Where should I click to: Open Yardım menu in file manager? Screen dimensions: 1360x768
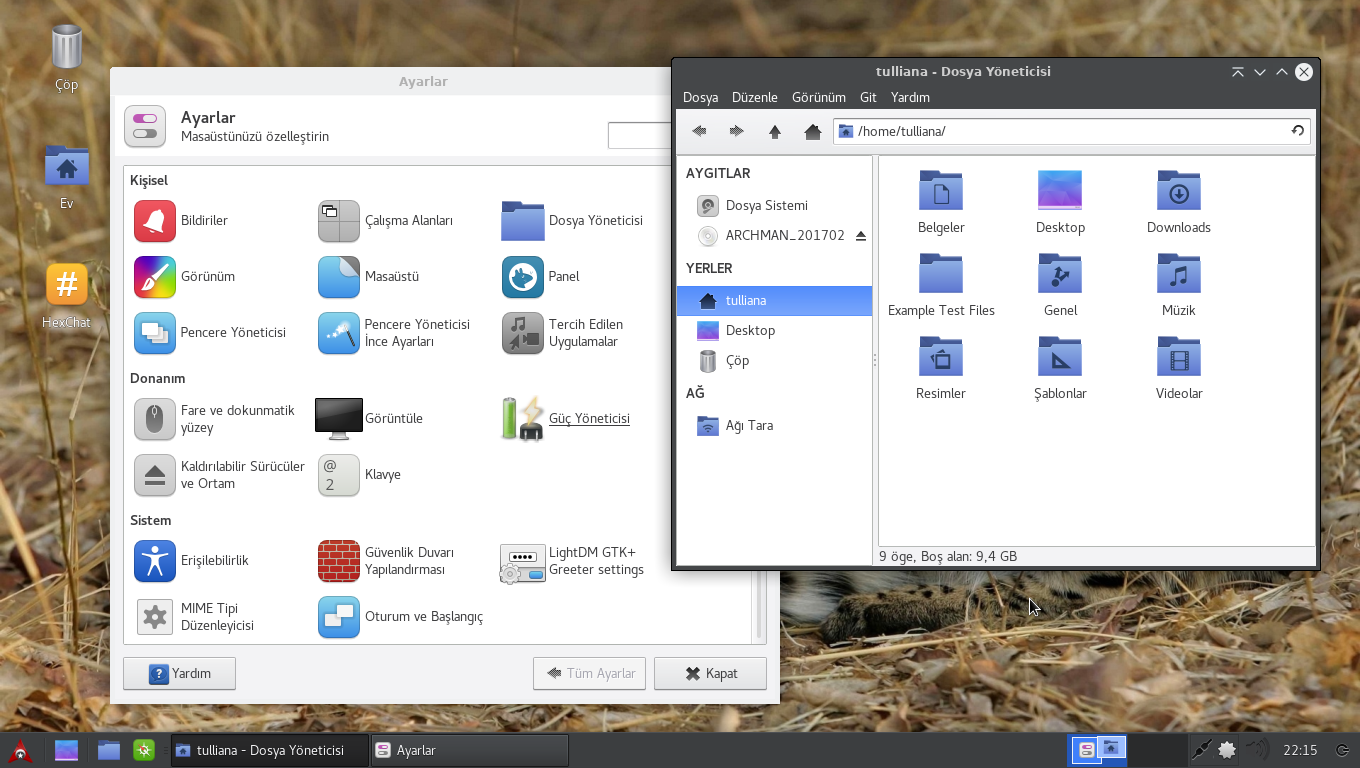pyautogui.click(x=910, y=97)
